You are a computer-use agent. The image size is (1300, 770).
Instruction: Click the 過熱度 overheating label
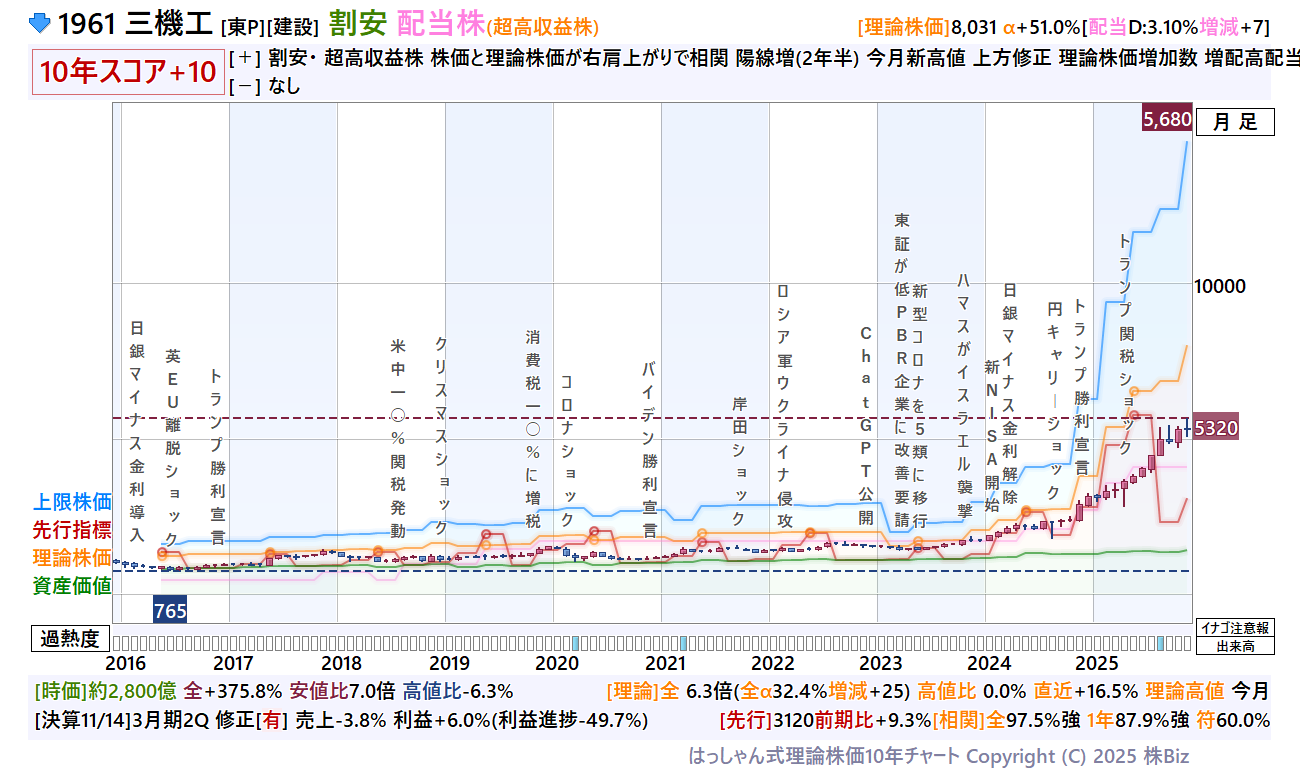point(70,639)
